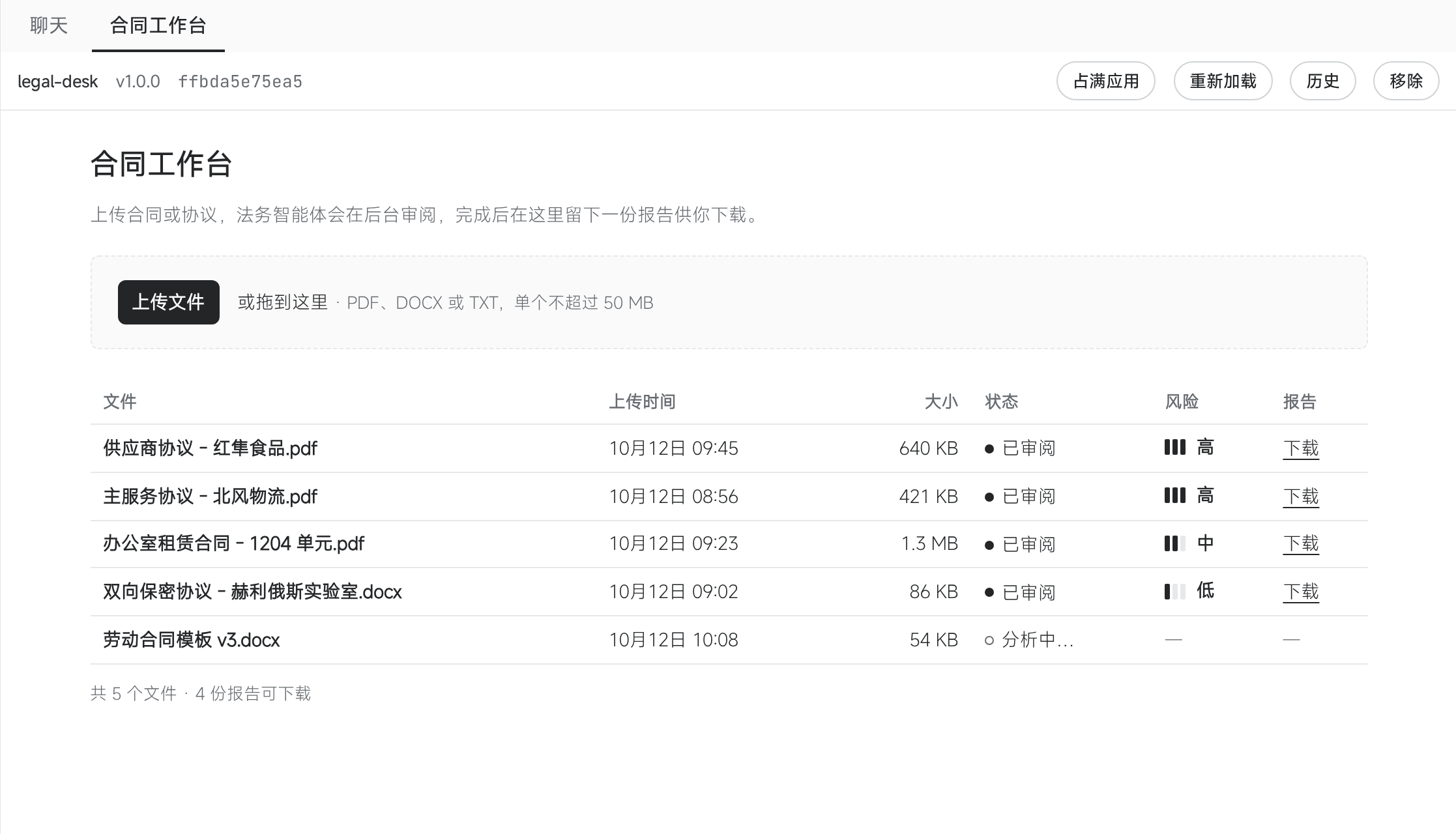The image size is (1456, 834).
Task: Click the 文件 column header
Action: [120, 401]
